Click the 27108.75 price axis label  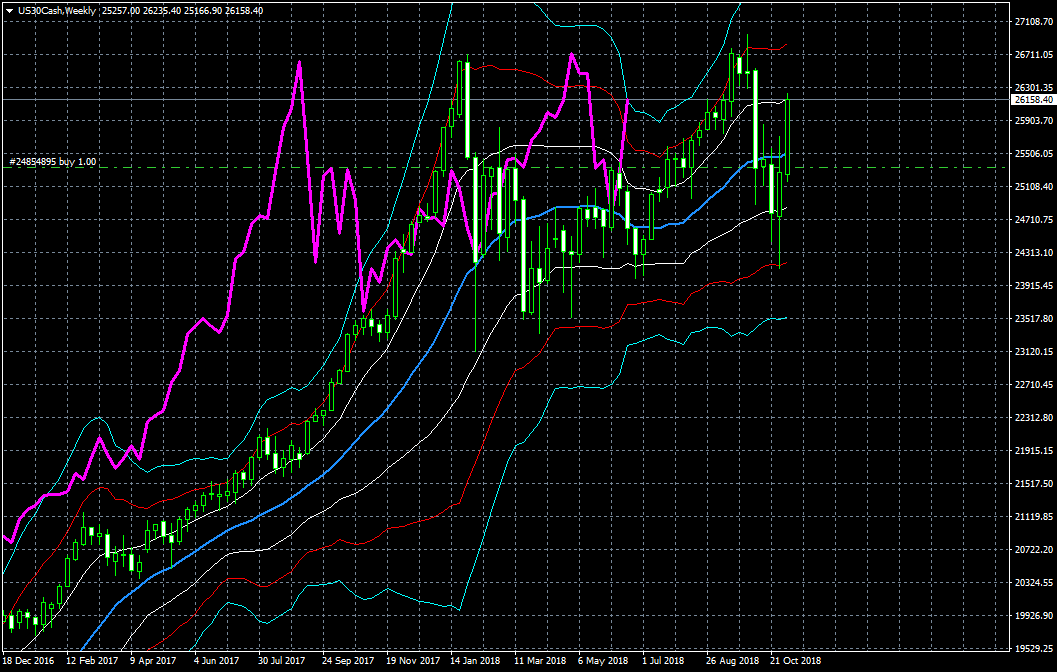click(x=1034, y=21)
